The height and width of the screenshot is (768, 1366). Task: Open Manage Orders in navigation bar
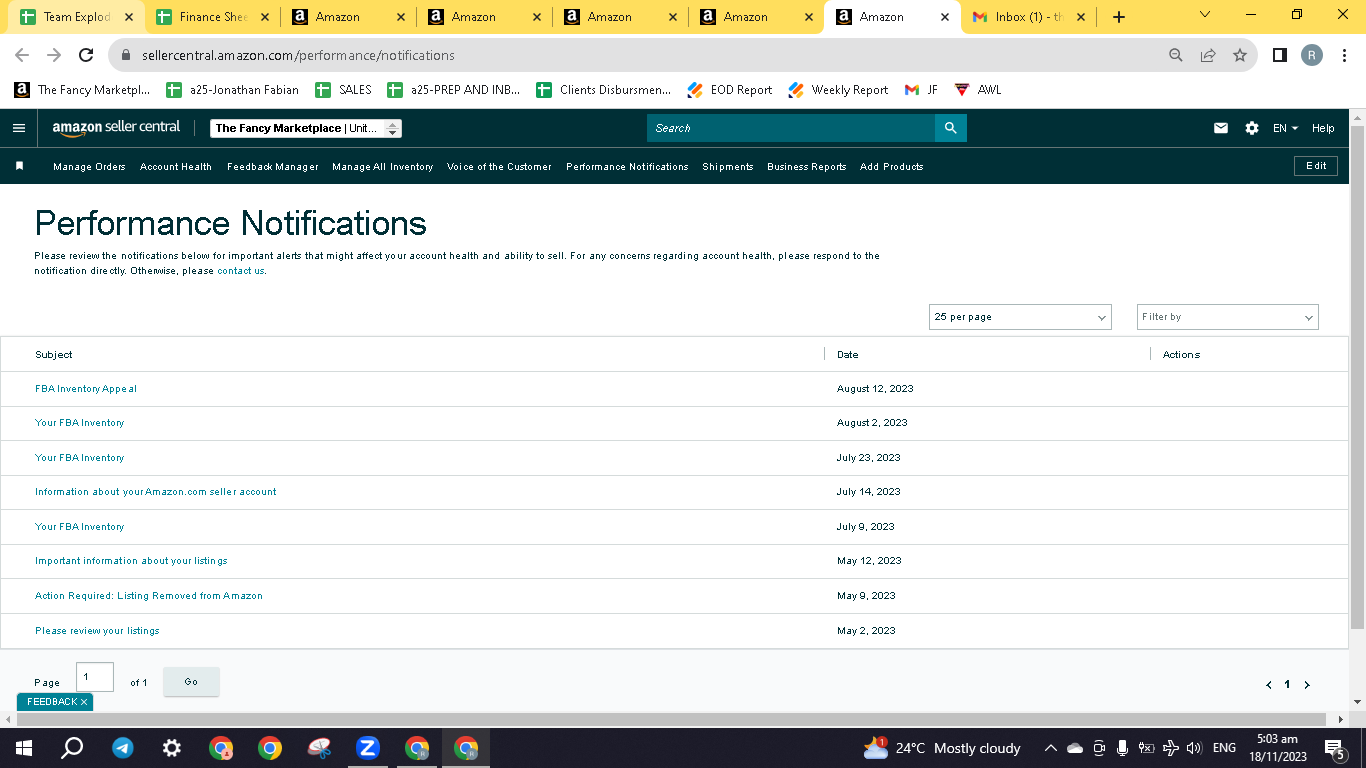[89, 167]
